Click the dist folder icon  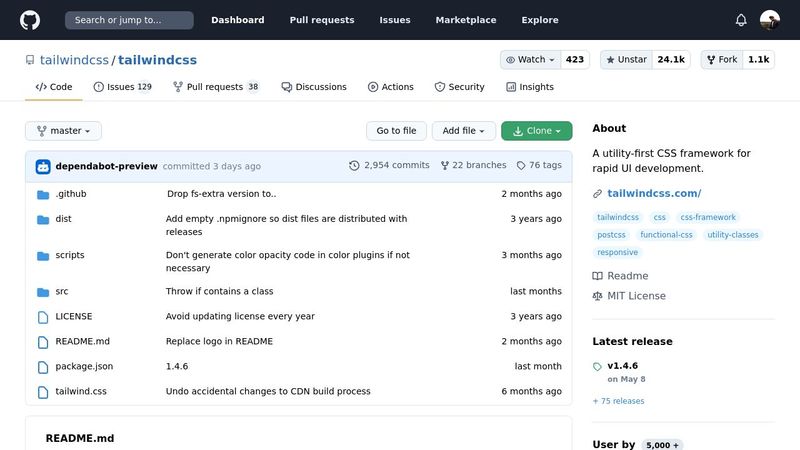pos(43,219)
